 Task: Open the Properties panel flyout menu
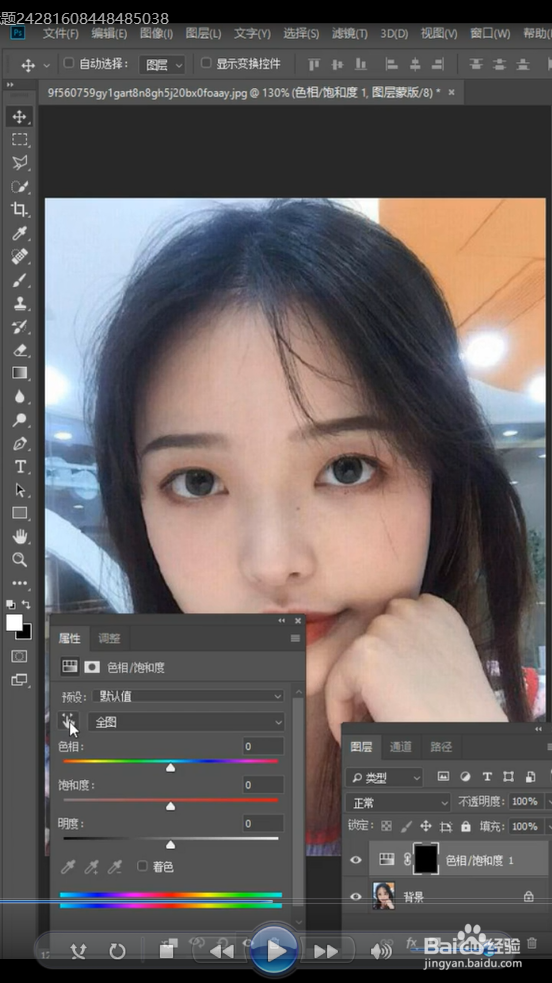pos(295,638)
